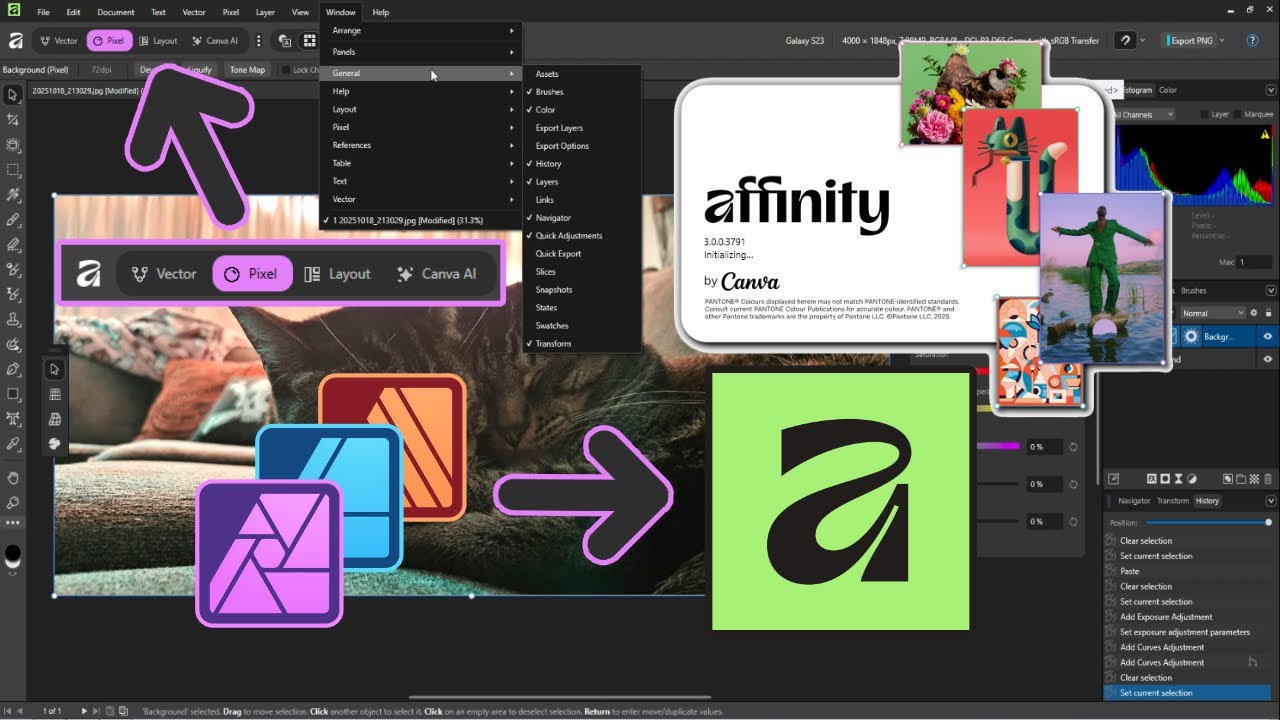Click the add group folder icon
This screenshot has height=720, width=1280.
[1240, 479]
